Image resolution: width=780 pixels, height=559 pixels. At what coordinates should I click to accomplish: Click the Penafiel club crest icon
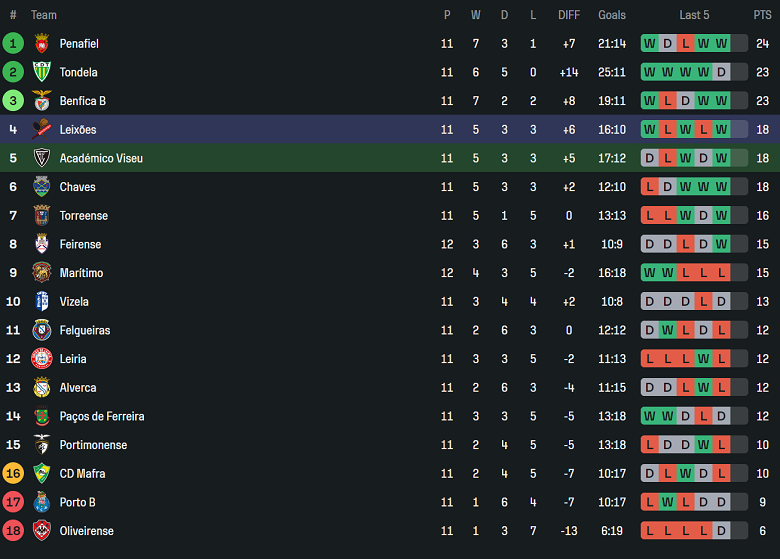[42, 44]
